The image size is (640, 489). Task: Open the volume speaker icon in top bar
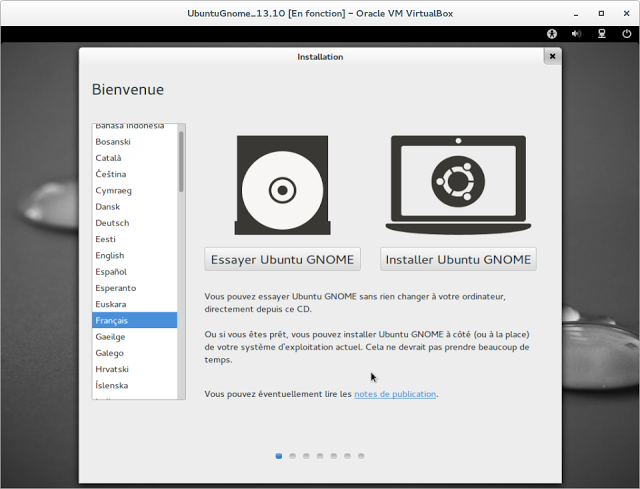pyautogui.click(x=576, y=34)
